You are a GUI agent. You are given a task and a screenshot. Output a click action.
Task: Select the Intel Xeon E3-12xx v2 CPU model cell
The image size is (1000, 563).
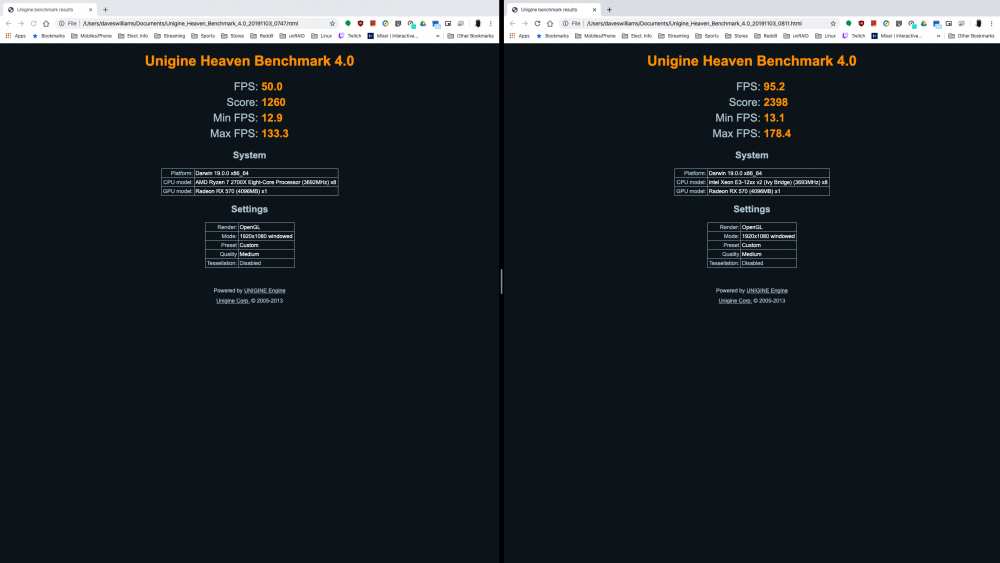click(x=768, y=182)
